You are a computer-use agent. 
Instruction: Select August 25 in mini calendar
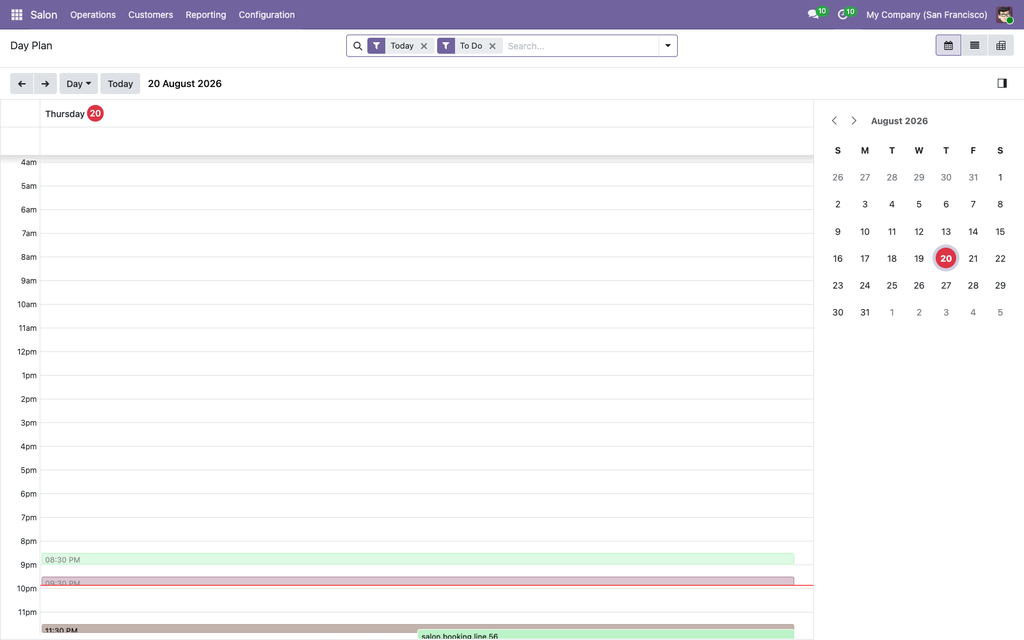pos(891,285)
